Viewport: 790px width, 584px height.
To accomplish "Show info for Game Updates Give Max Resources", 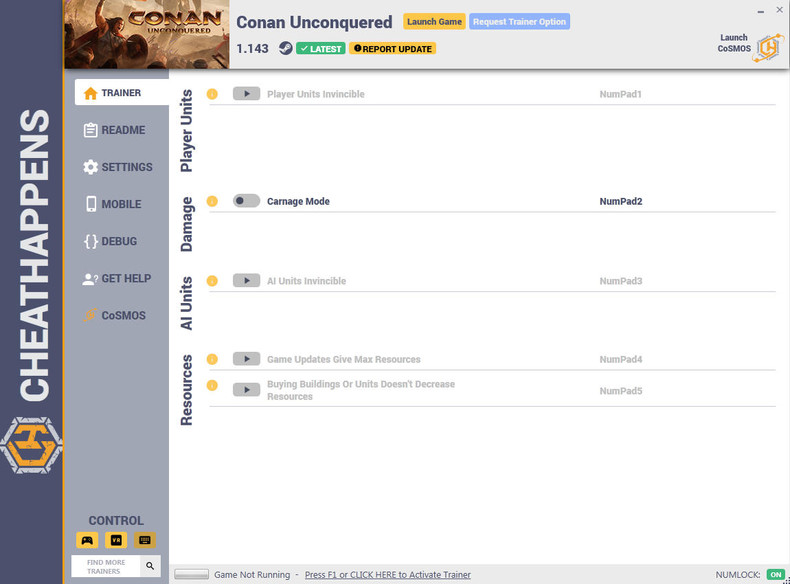I will [212, 359].
